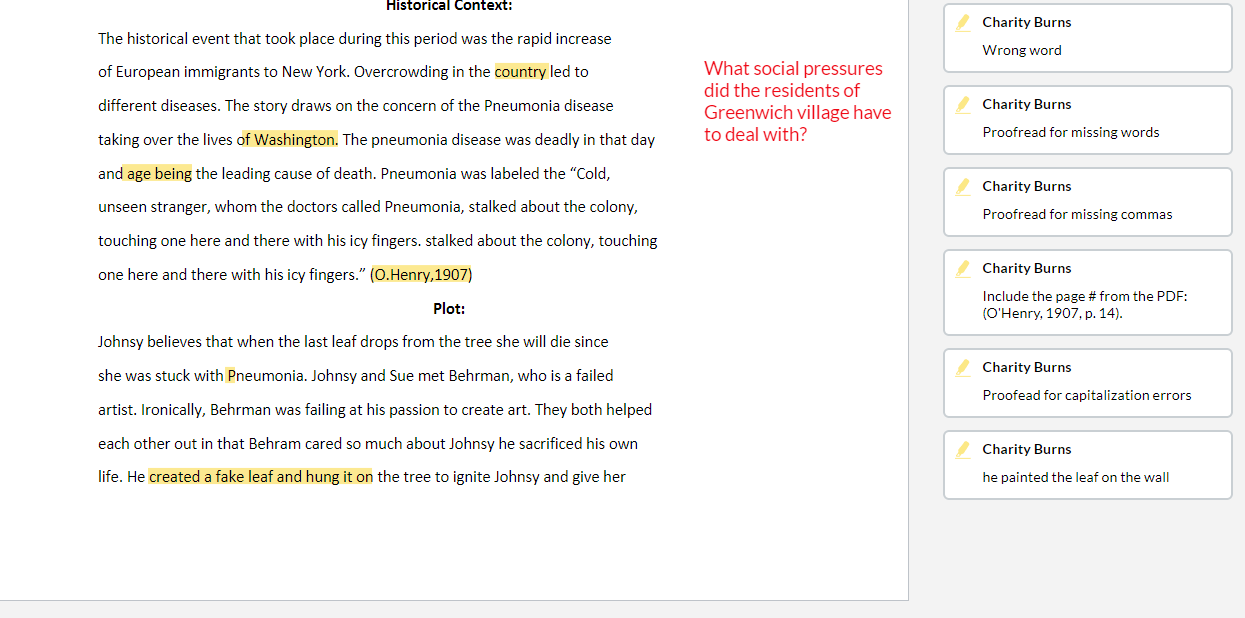Click highlighter icon on the page number comment
Image resolution: width=1245 pixels, height=618 pixels.
pos(962,268)
